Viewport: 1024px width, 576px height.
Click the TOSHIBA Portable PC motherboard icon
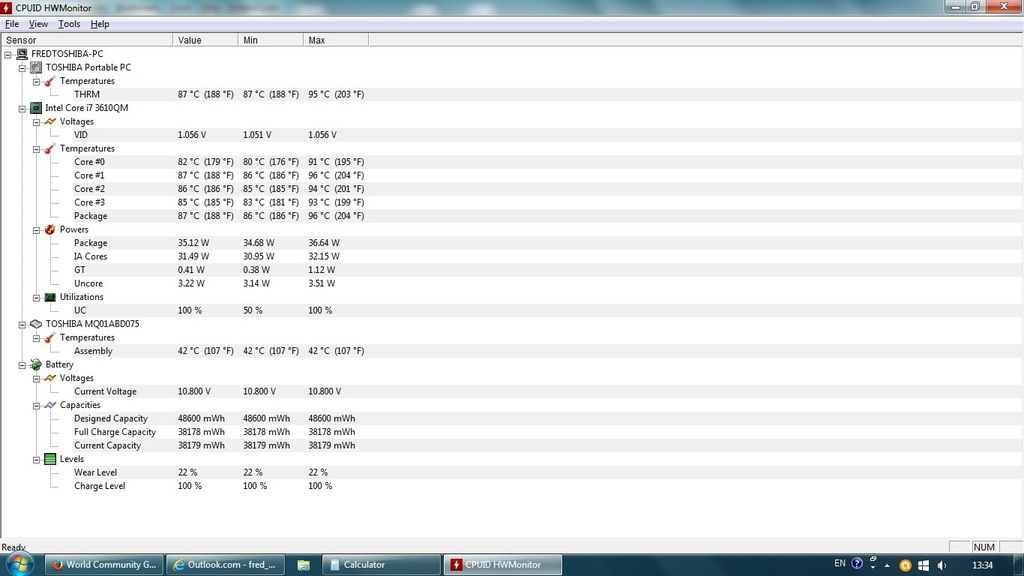(36, 68)
